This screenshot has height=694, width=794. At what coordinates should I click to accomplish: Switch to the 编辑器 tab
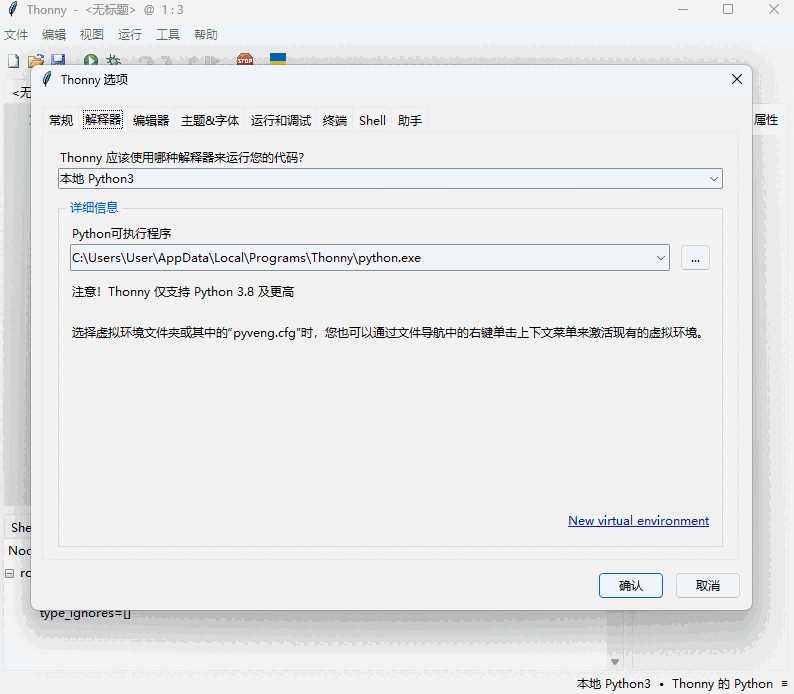(x=151, y=120)
